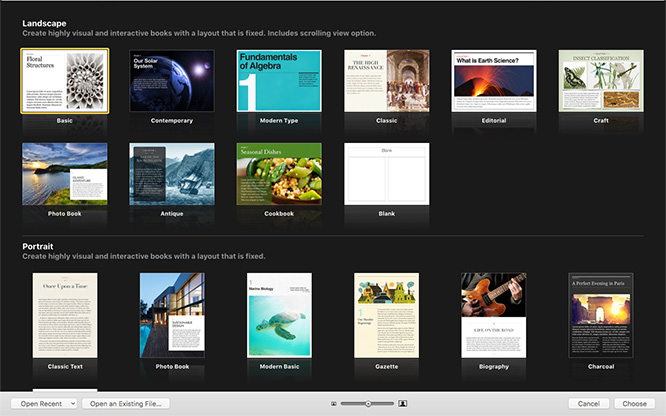Pick the Charcoal Paris template

pyautogui.click(x=601, y=315)
